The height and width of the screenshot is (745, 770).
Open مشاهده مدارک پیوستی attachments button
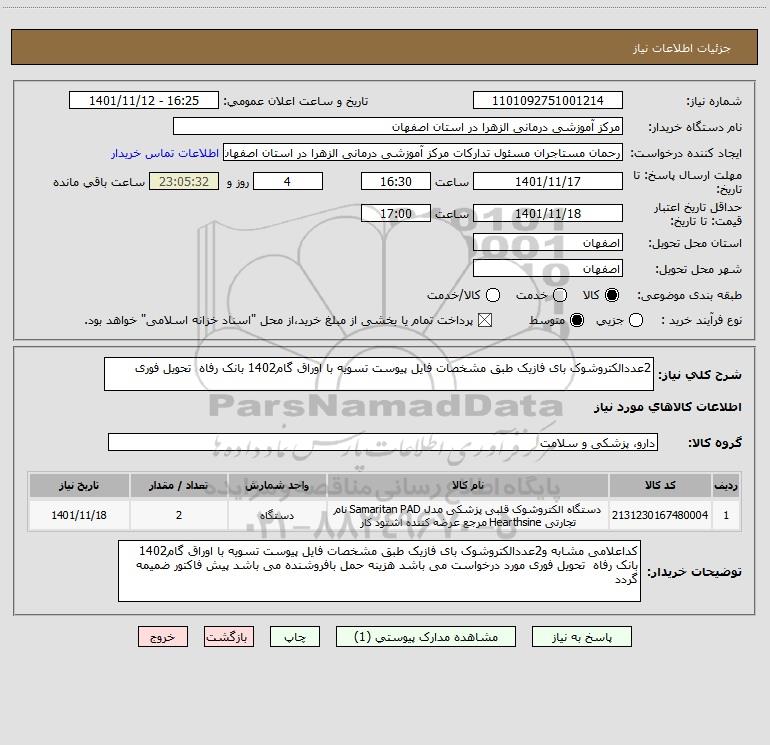426,637
